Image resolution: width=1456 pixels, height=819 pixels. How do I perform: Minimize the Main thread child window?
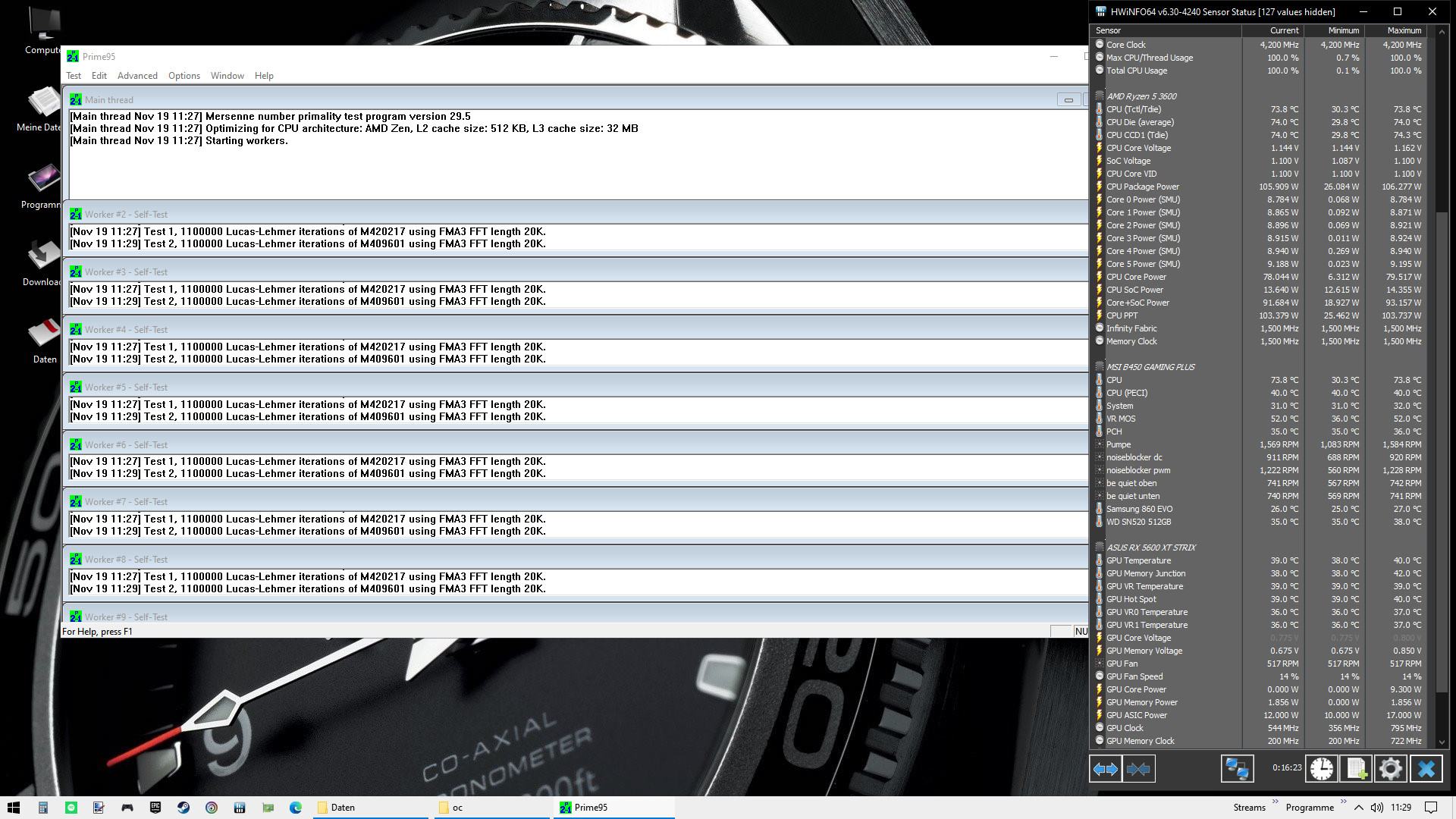(1068, 100)
